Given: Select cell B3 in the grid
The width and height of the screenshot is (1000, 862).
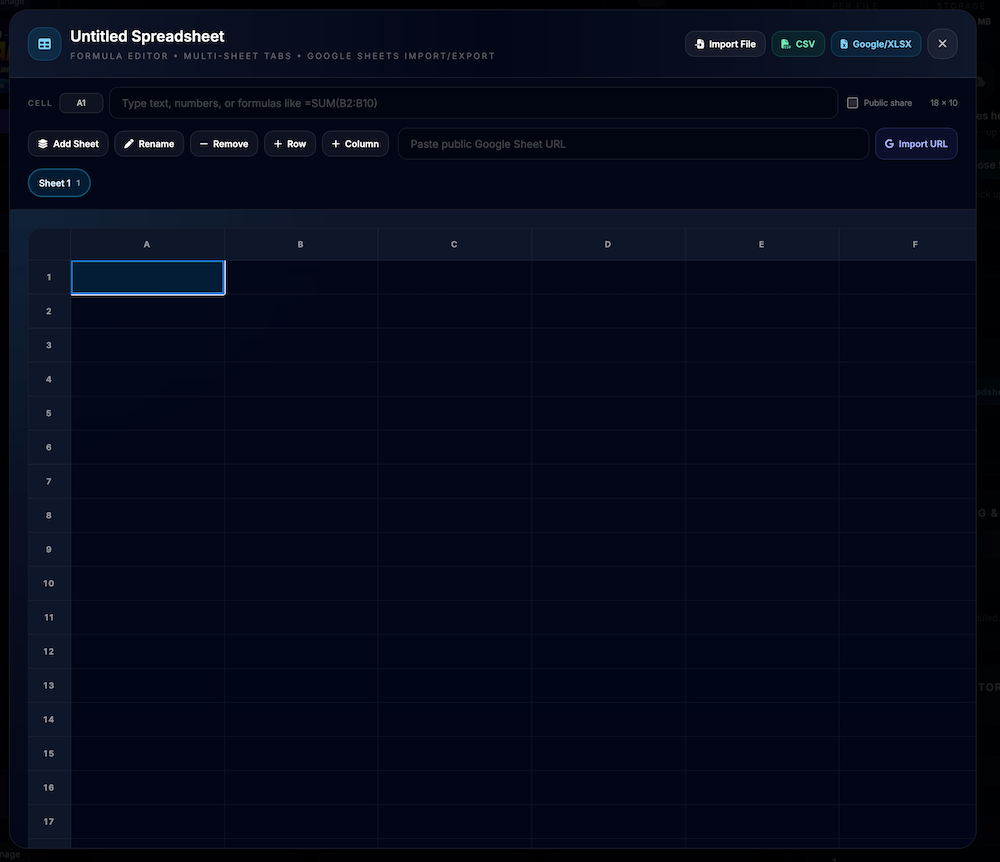Looking at the screenshot, I should 300,345.
